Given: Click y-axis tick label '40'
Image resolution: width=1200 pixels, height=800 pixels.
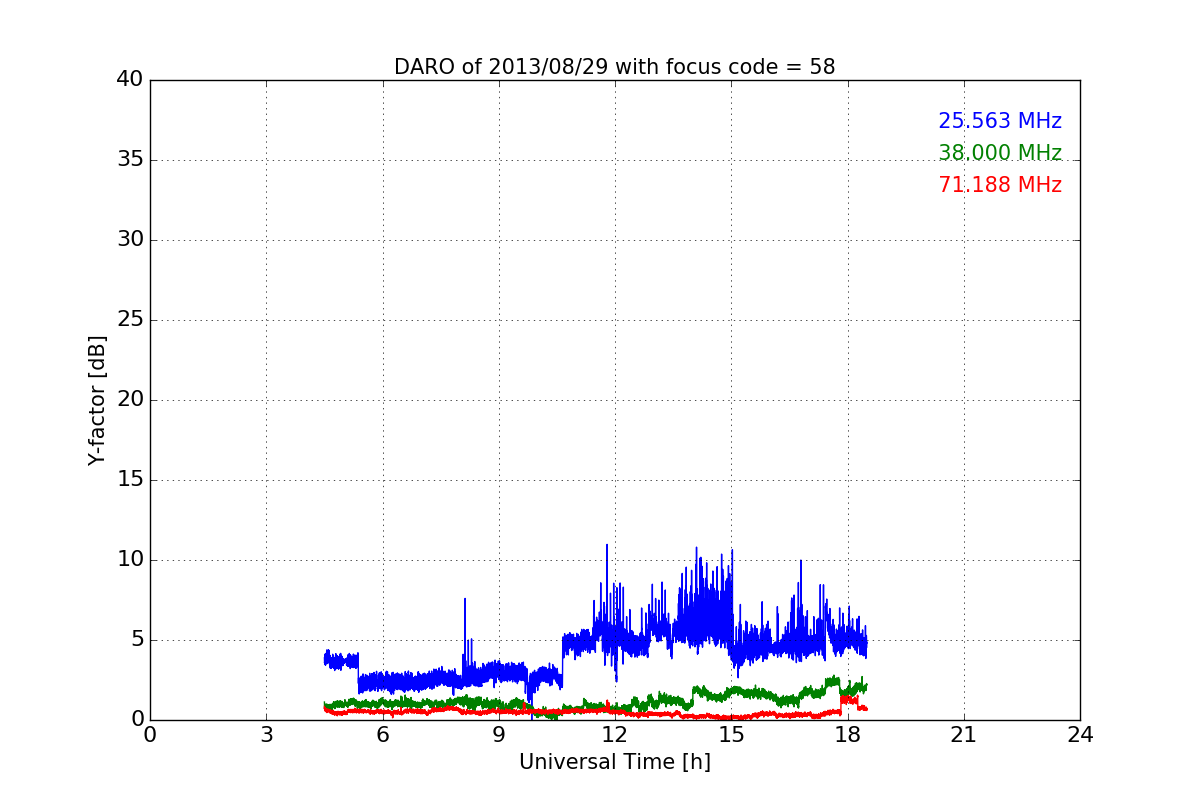Looking at the screenshot, I should (x=130, y=80).
